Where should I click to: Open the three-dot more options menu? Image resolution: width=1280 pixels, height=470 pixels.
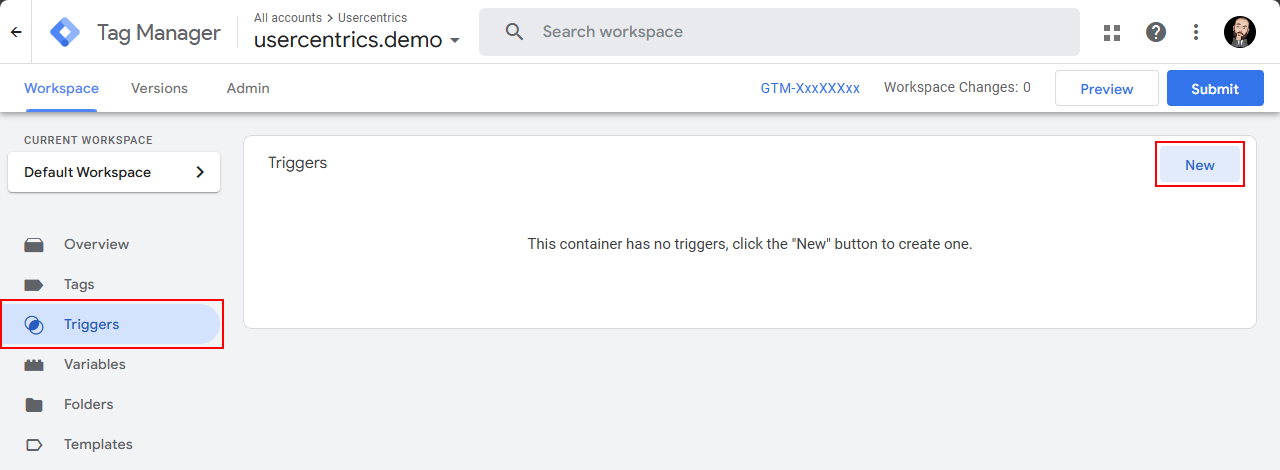[1196, 32]
